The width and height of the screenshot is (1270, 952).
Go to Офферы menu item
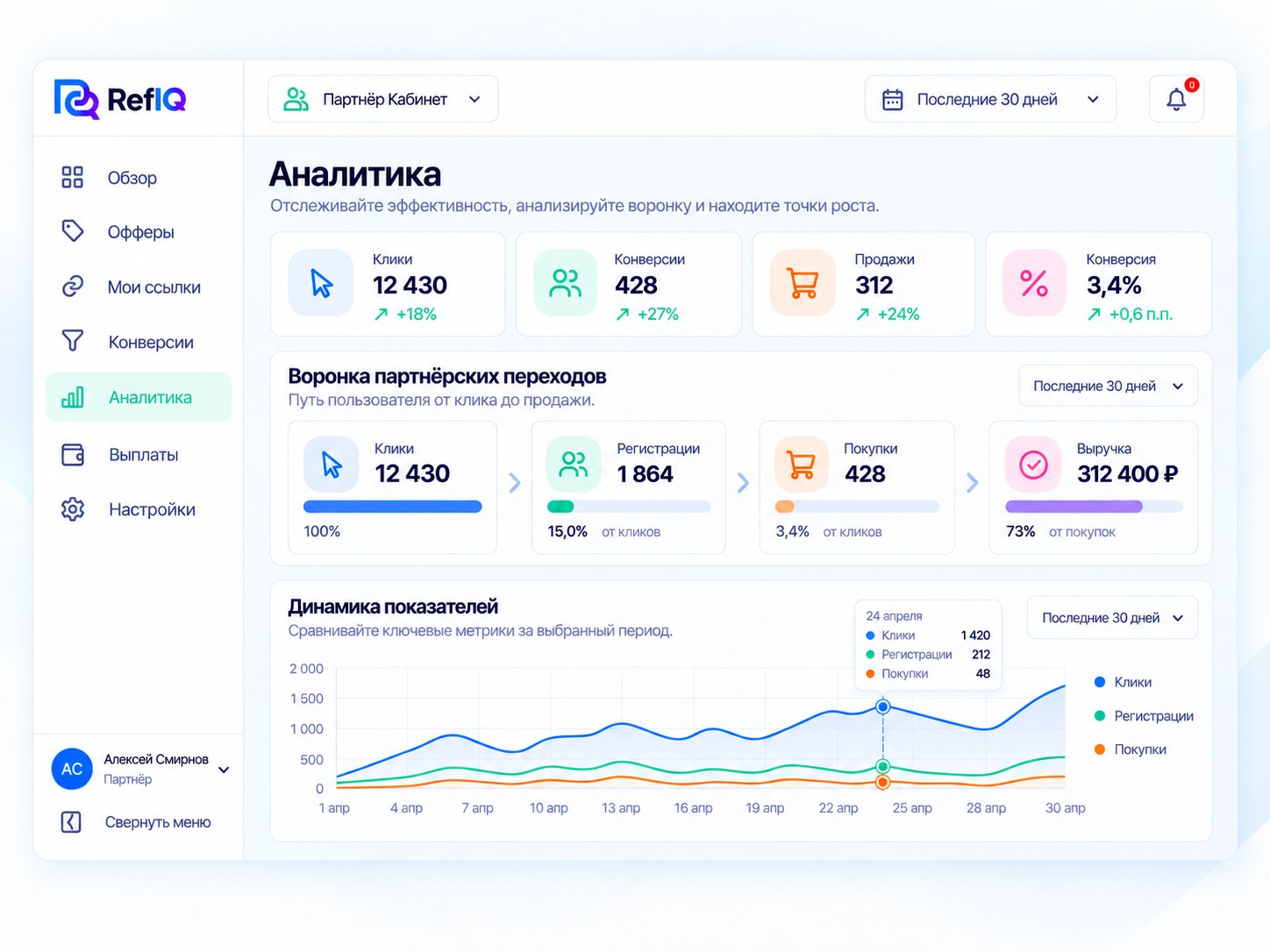pos(139,232)
